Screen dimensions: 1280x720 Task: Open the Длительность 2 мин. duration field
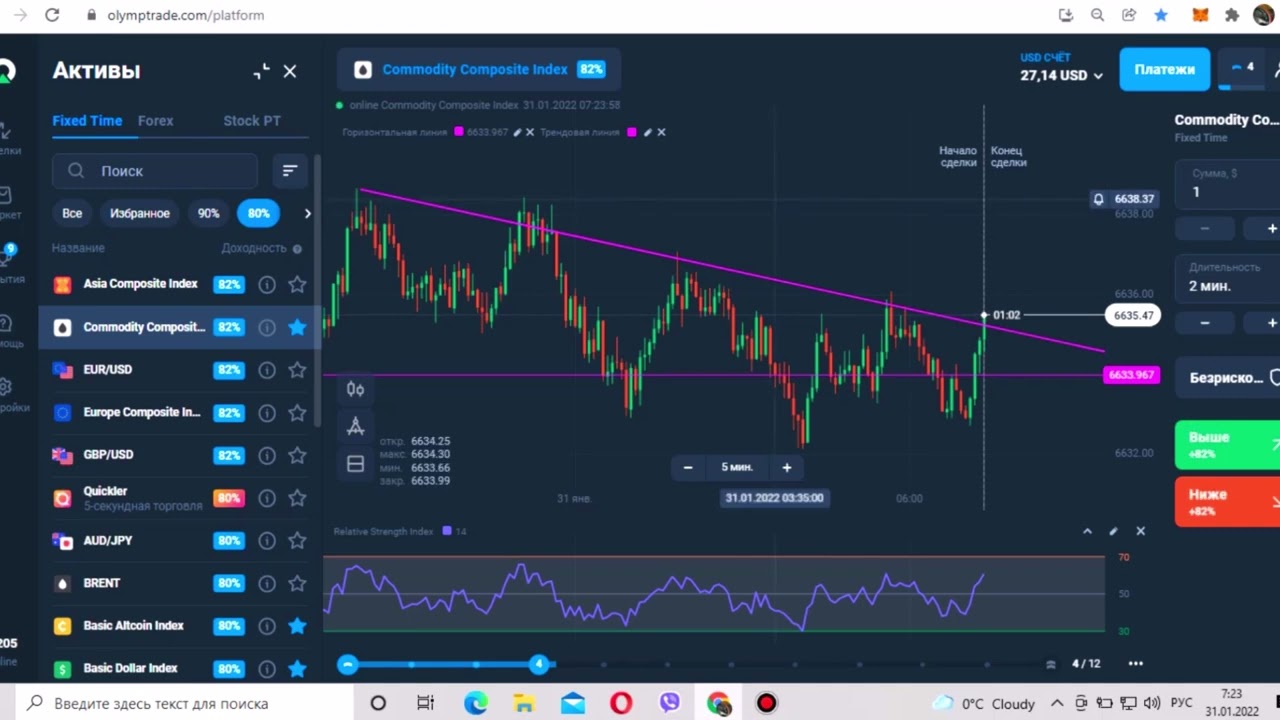[1228, 278]
